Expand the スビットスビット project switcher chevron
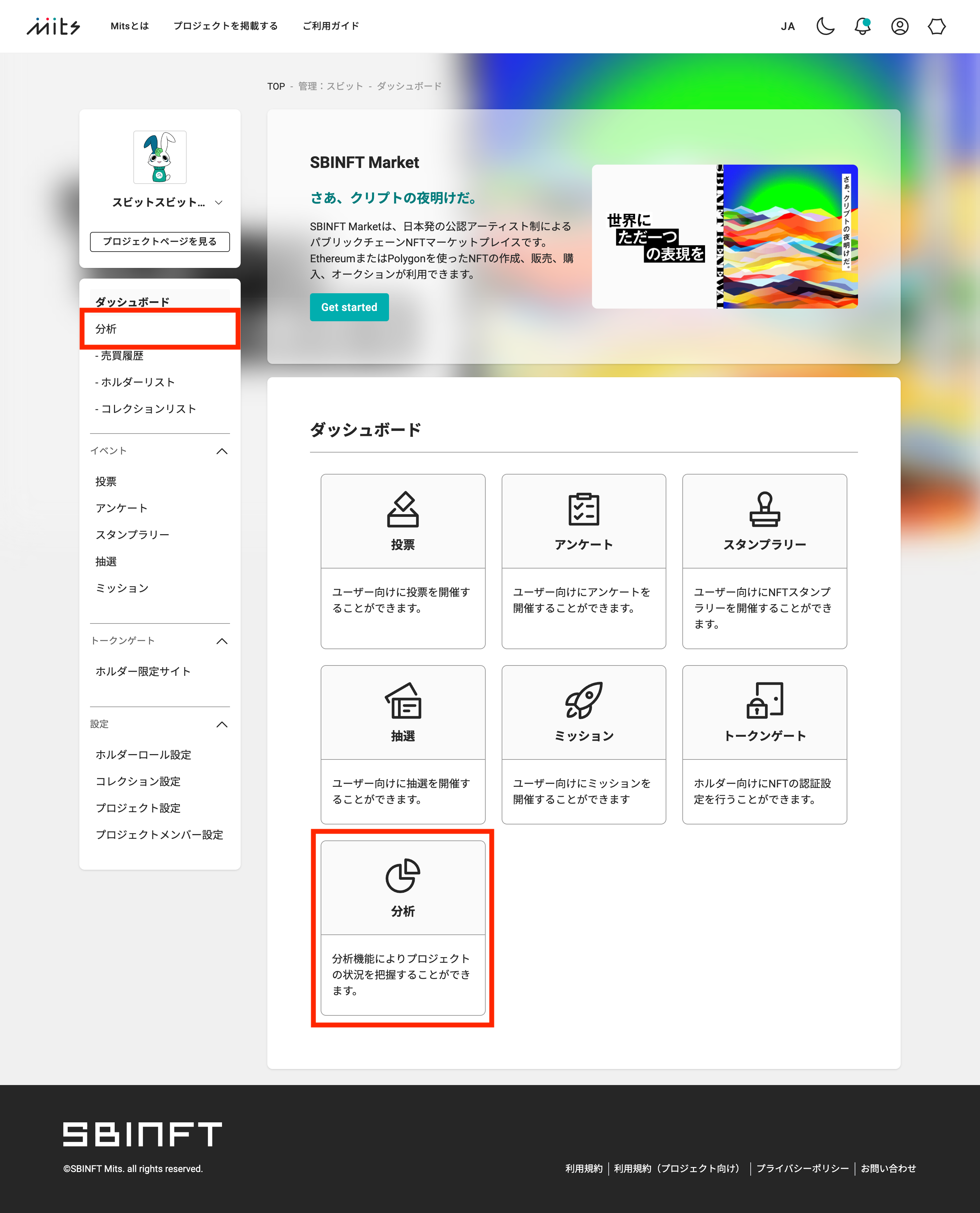 [219, 203]
